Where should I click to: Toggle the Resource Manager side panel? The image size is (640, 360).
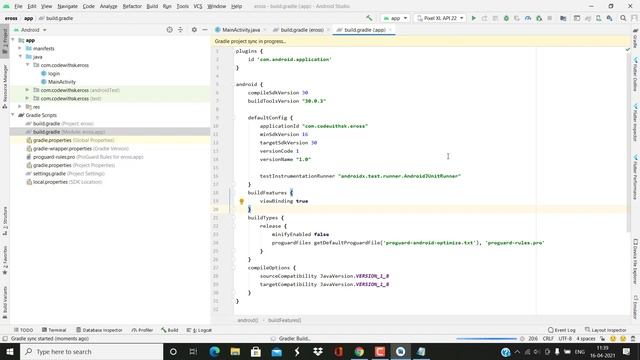coord(5,86)
